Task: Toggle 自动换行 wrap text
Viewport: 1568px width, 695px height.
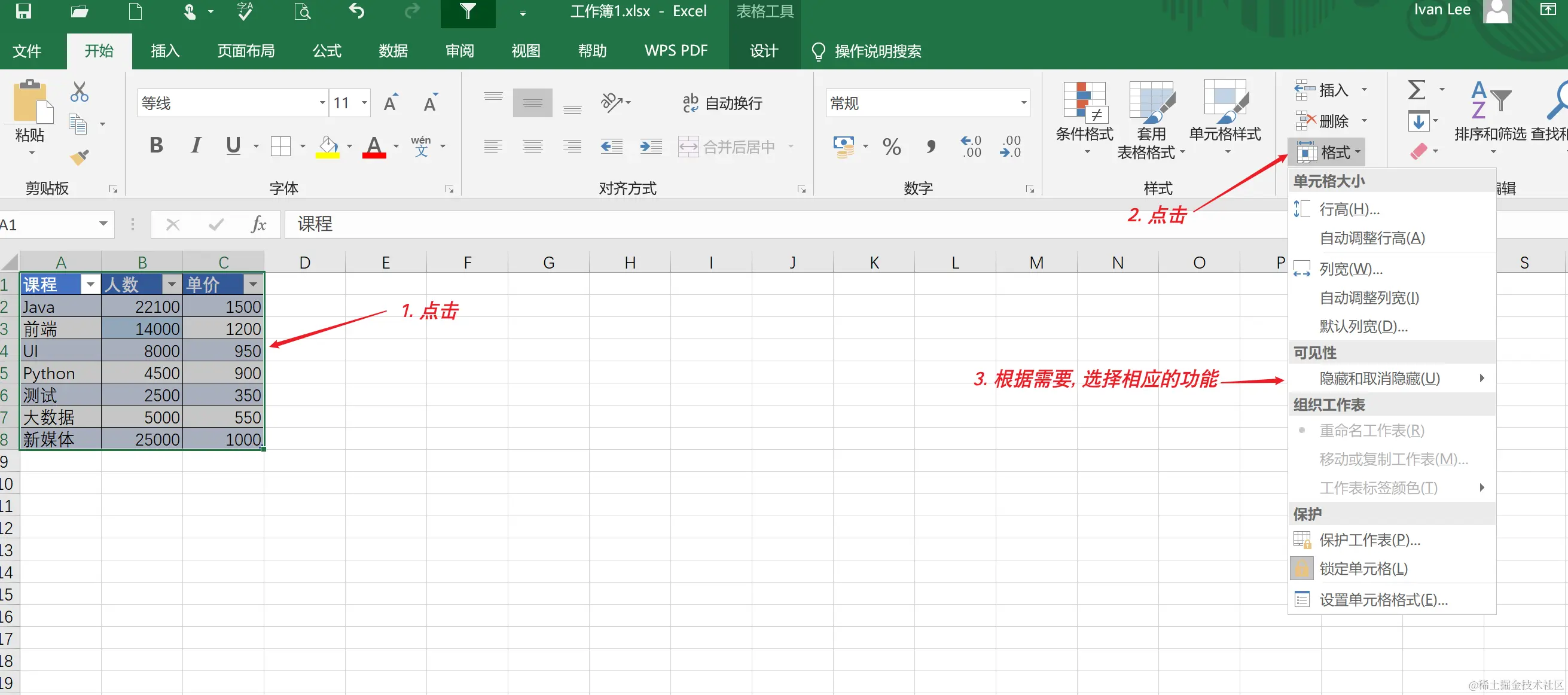Action: [722, 103]
